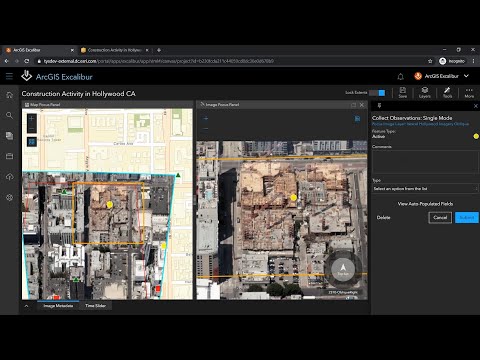480x360 pixels.
Task: Switch to the Time Slider tab
Action: 95,306
